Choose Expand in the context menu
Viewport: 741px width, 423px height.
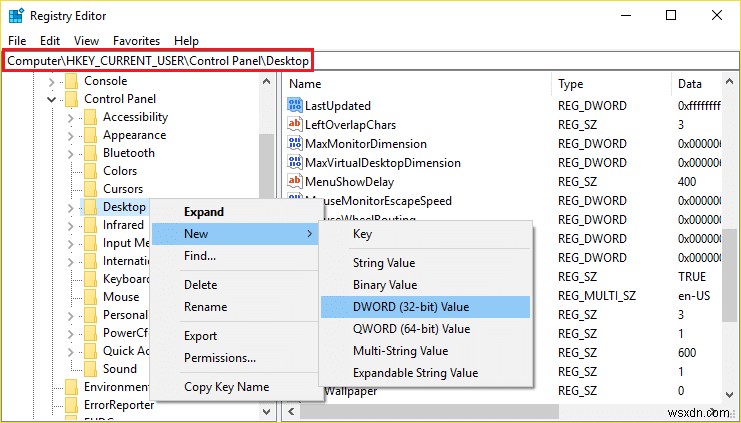[235, 212]
